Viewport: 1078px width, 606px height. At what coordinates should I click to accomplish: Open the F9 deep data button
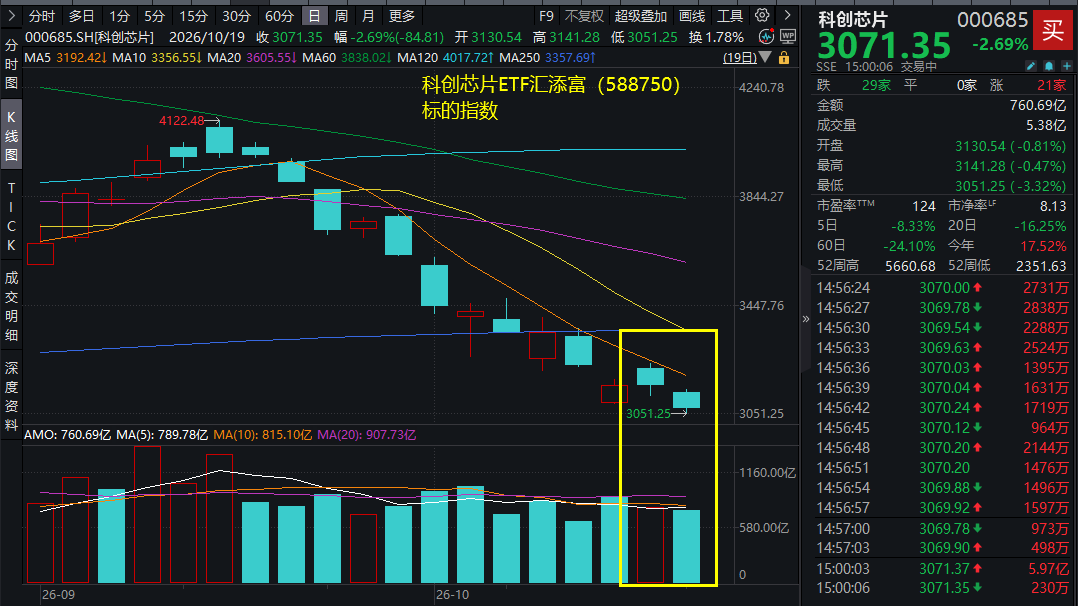pyautogui.click(x=547, y=16)
